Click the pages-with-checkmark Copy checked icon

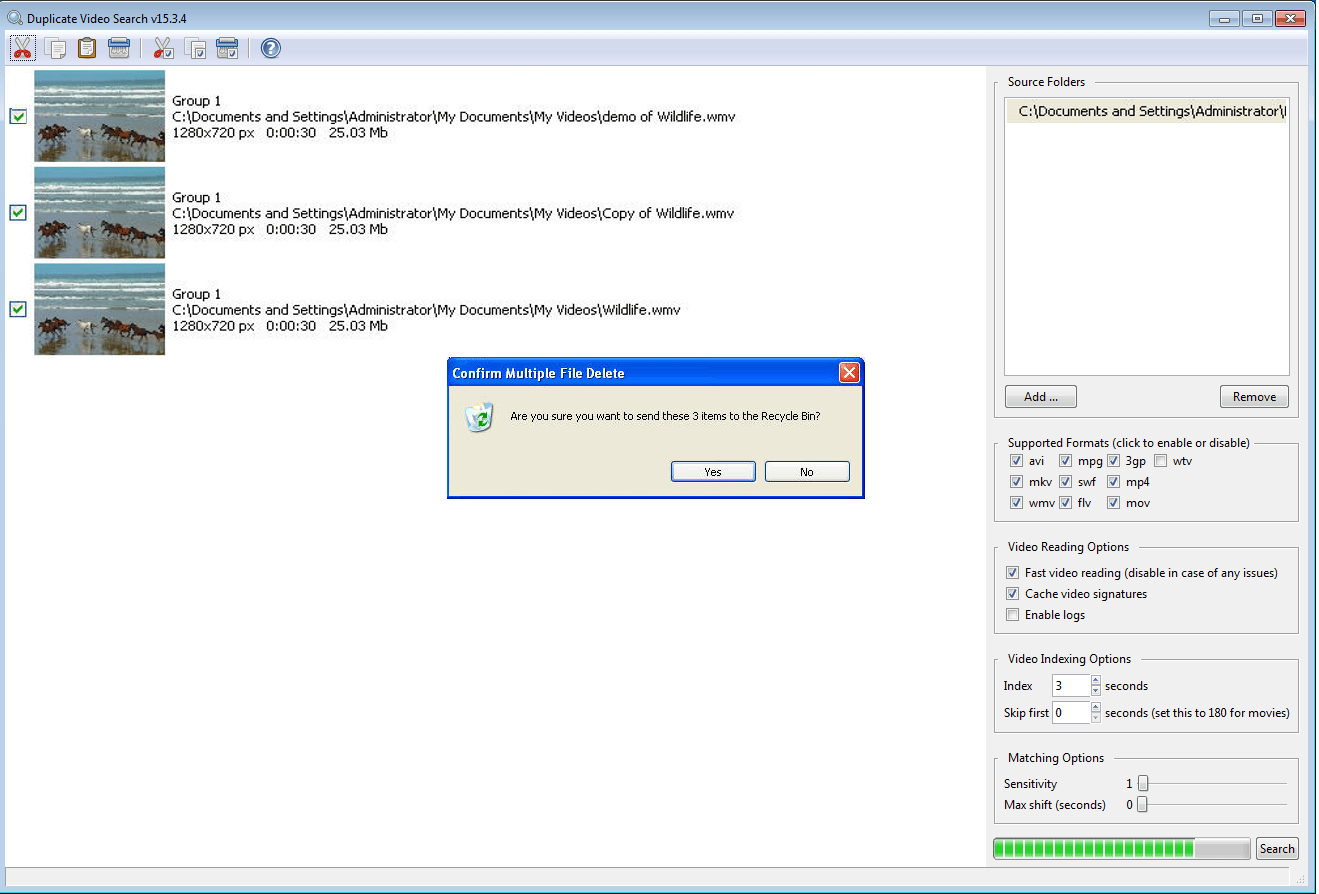pos(196,48)
